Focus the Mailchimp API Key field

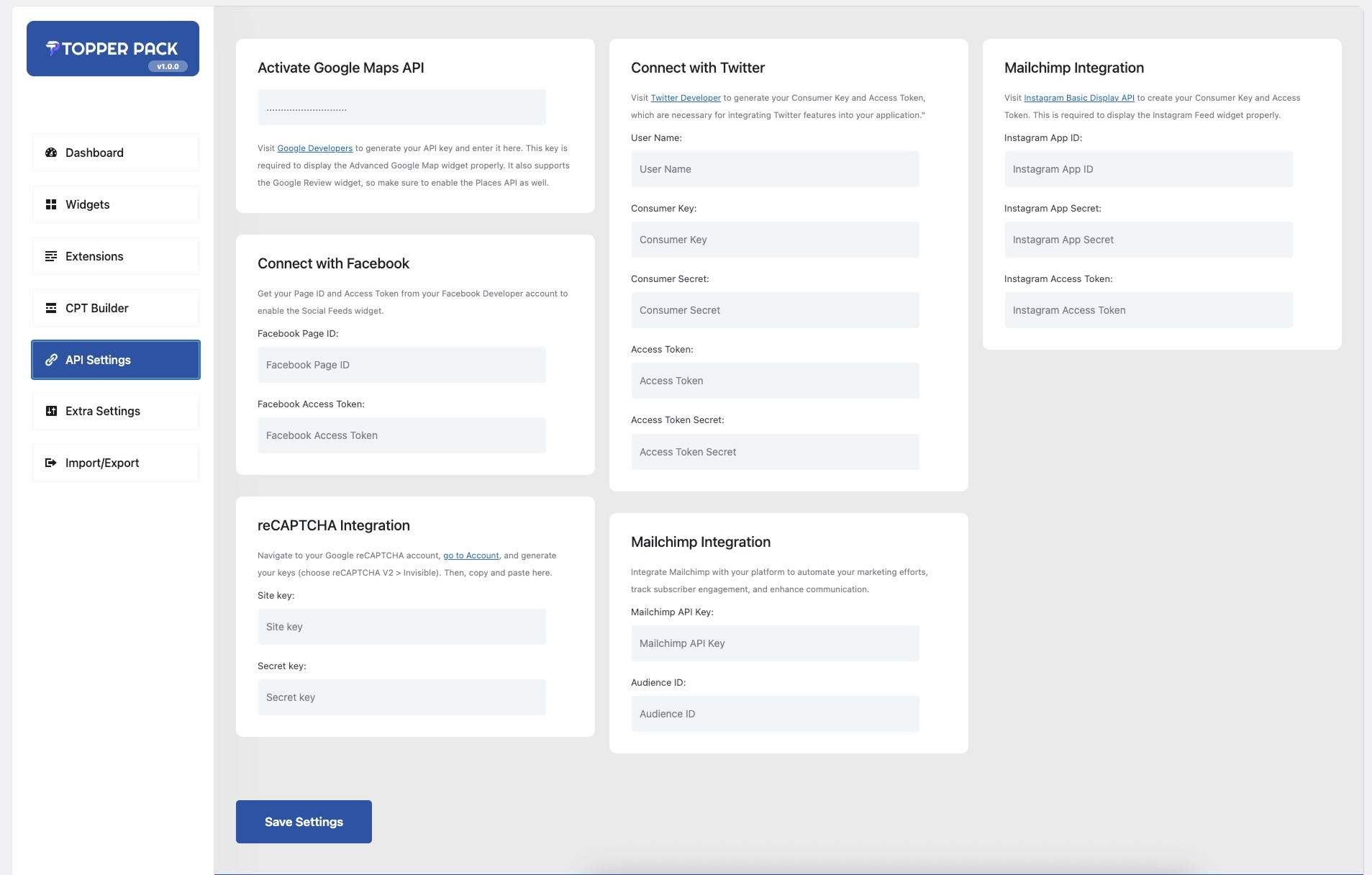pos(775,643)
